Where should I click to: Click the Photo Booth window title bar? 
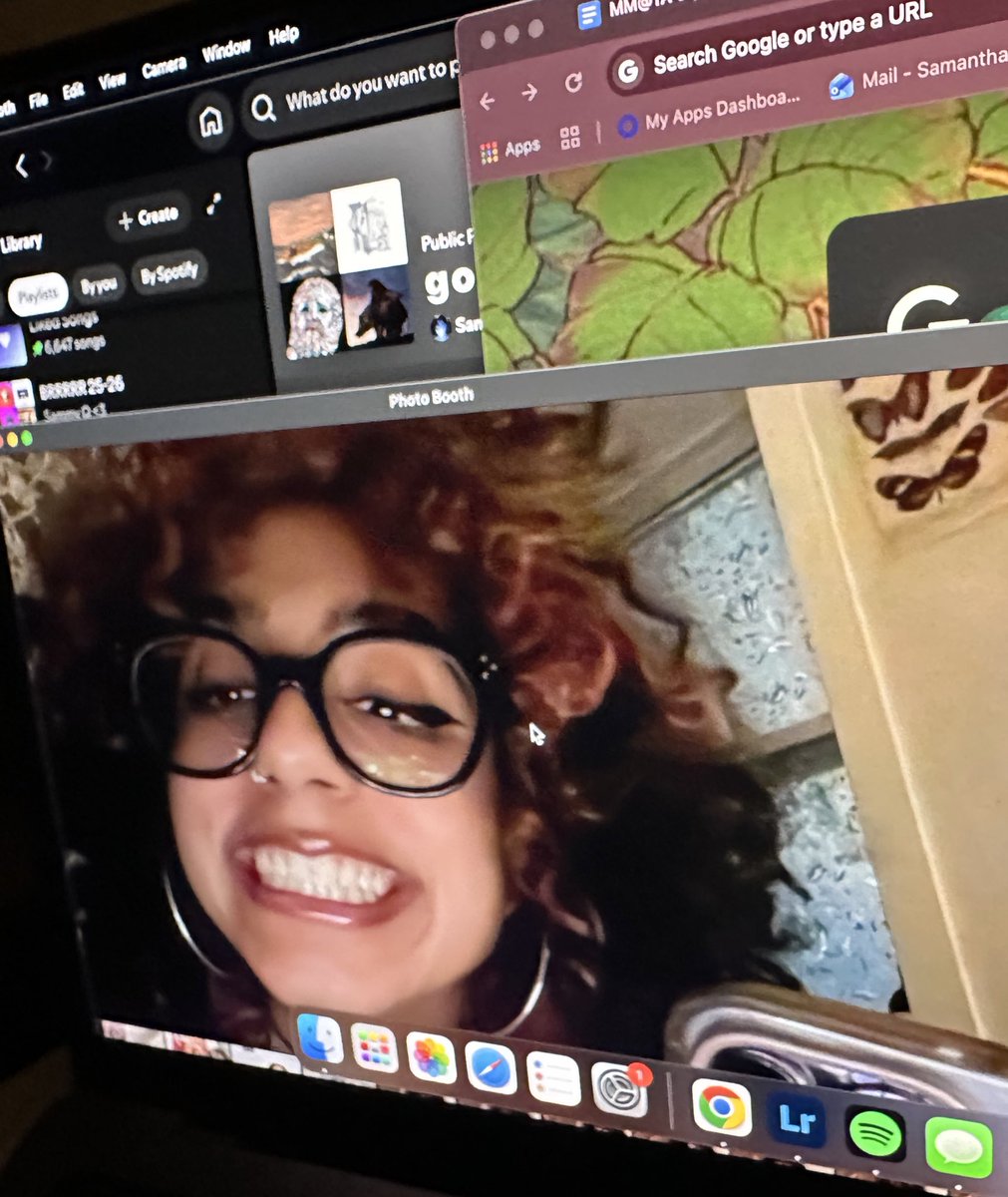[431, 398]
